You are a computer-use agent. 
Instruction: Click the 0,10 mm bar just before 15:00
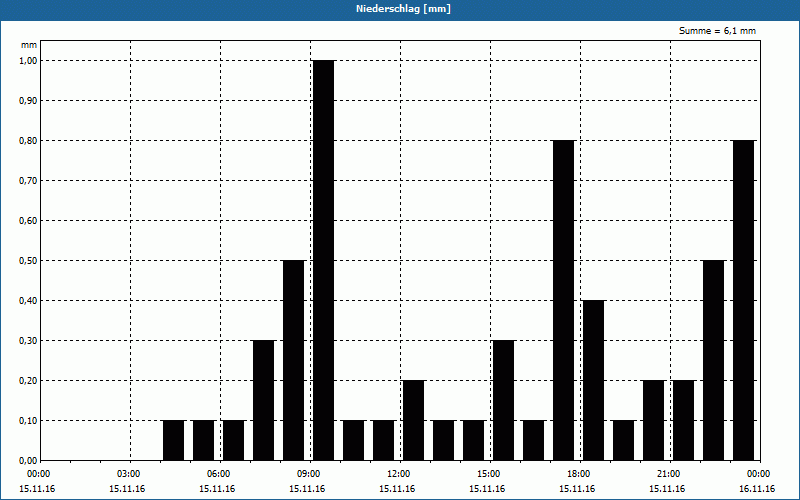click(473, 440)
